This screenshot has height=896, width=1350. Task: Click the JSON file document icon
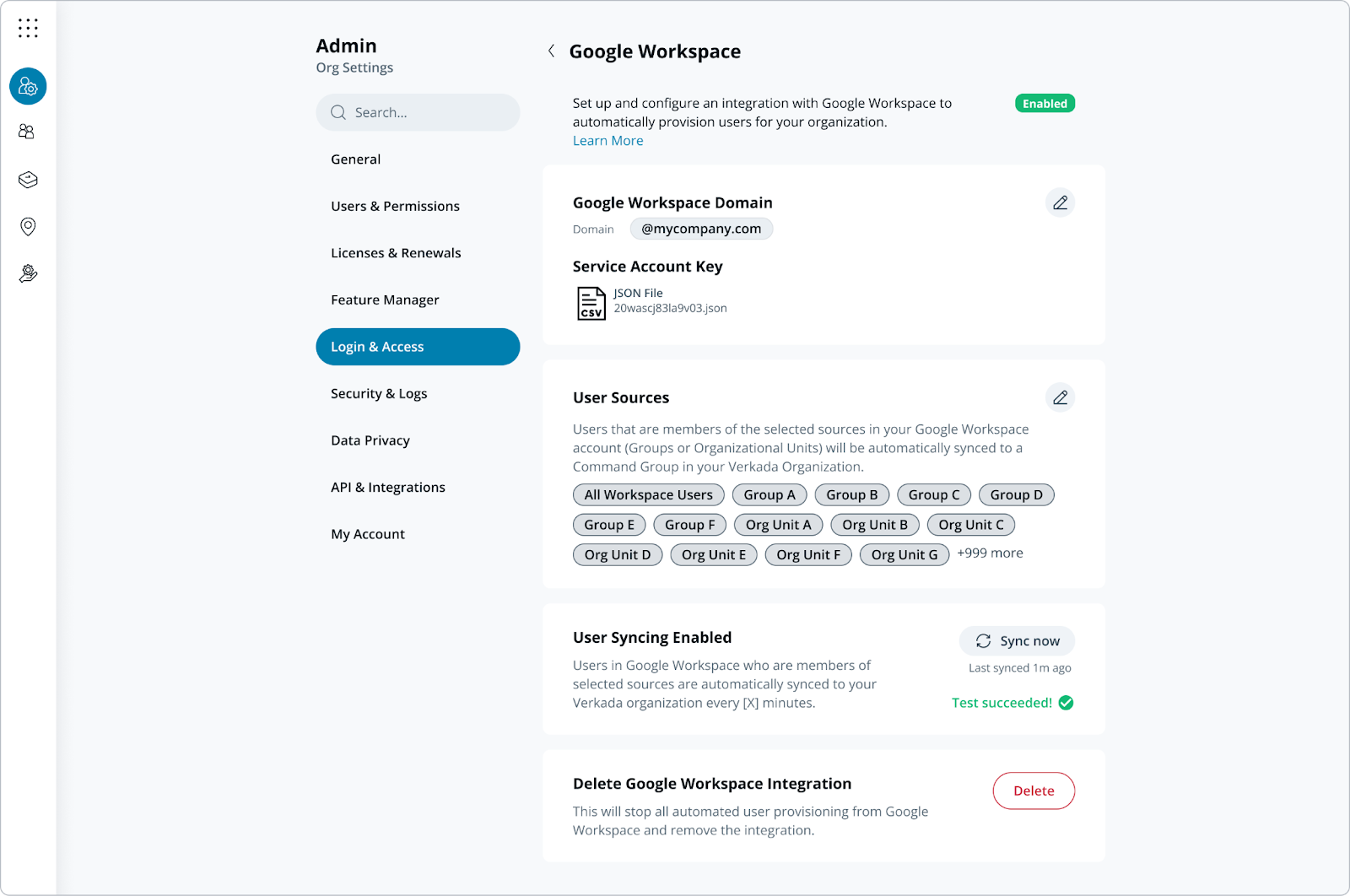pyautogui.click(x=591, y=303)
